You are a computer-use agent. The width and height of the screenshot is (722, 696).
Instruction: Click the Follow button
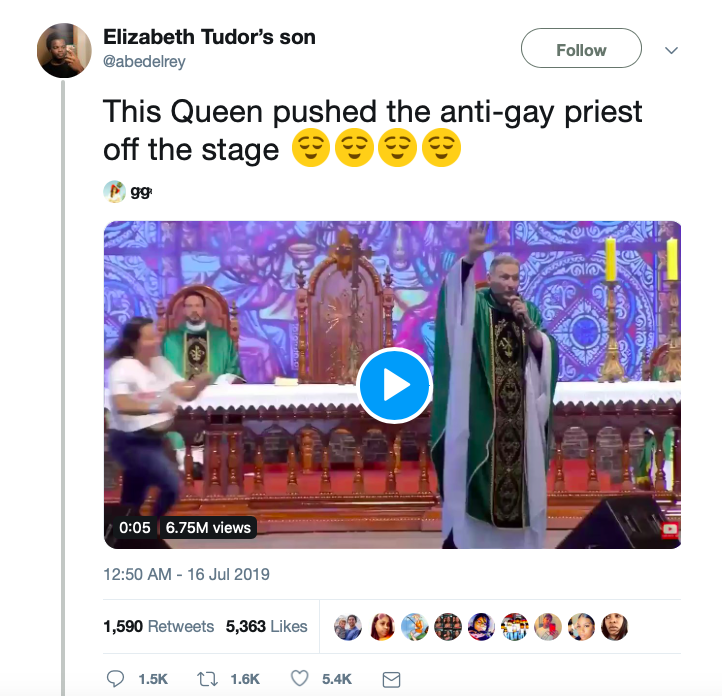coord(581,48)
